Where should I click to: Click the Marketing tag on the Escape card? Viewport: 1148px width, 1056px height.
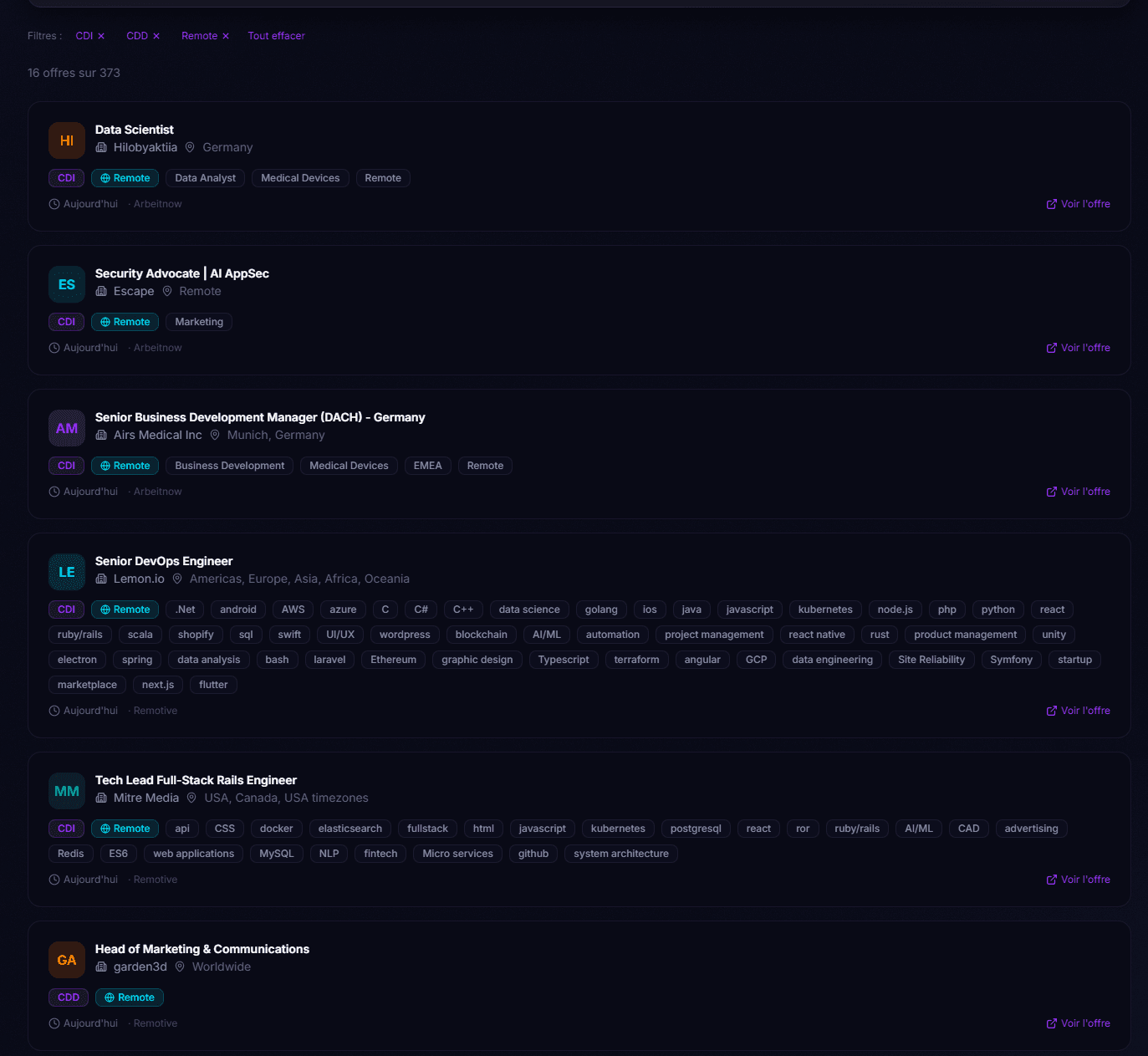point(199,322)
